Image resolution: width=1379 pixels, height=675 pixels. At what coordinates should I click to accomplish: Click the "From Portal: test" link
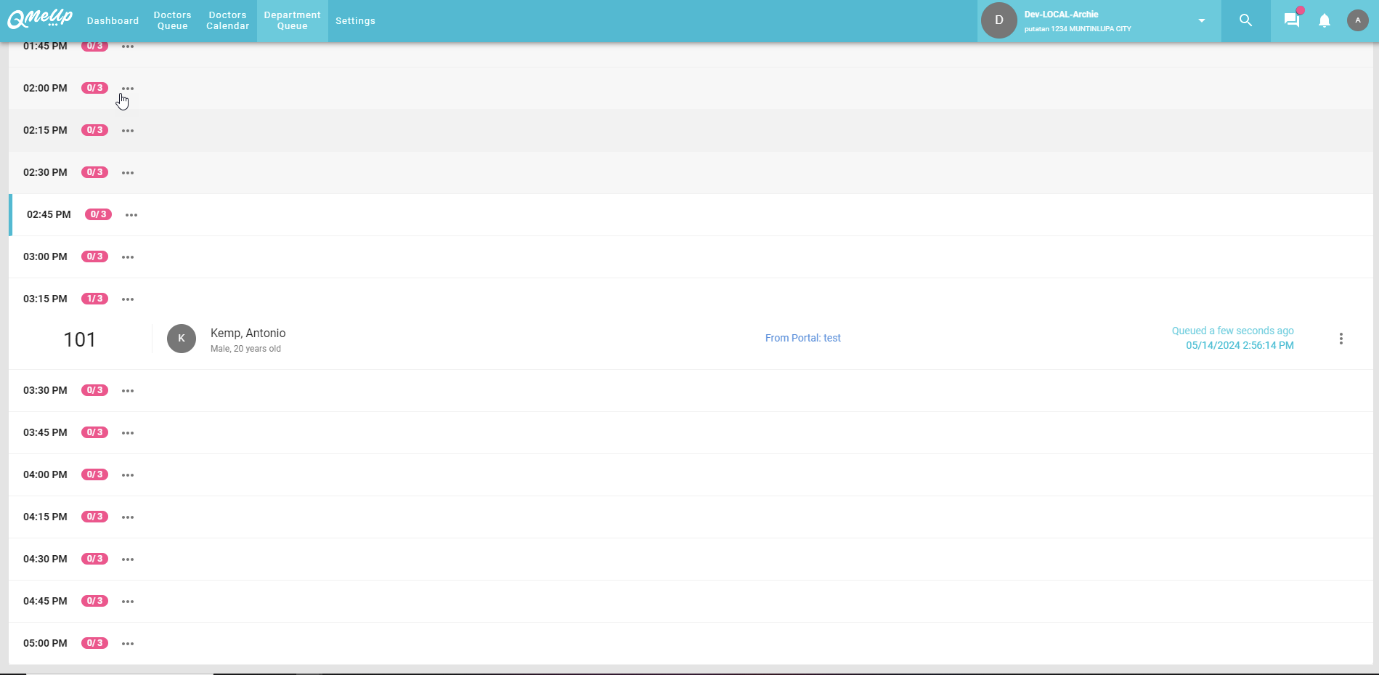click(802, 338)
